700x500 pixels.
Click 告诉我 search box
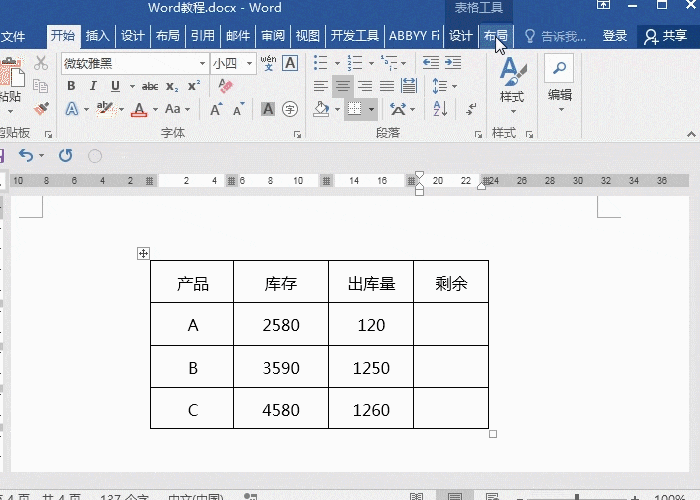[556, 36]
